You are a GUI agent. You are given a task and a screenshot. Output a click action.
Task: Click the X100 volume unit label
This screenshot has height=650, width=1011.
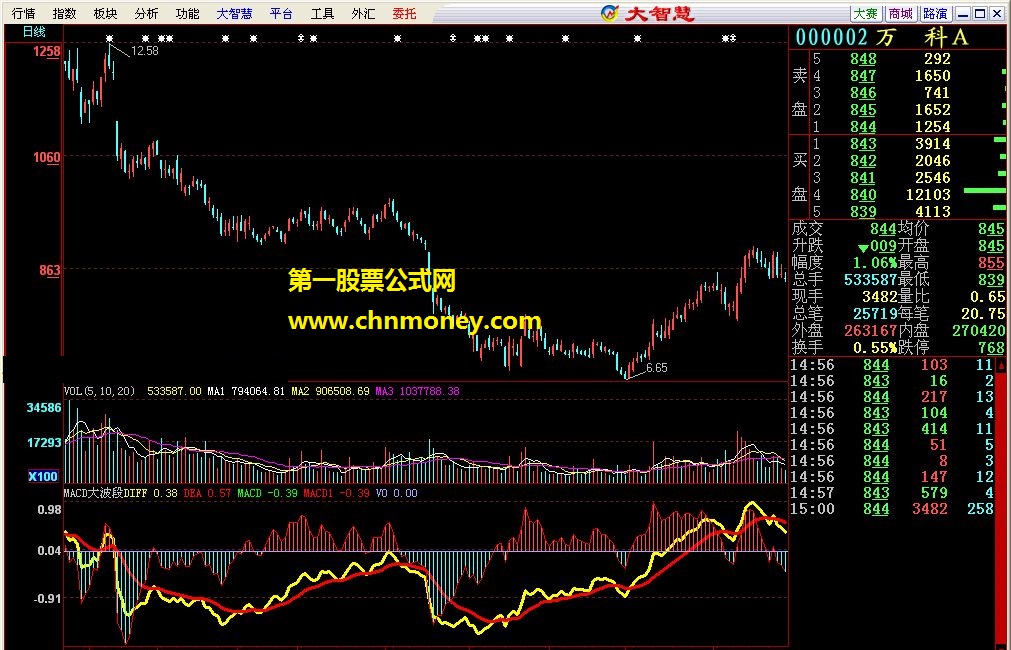43,476
